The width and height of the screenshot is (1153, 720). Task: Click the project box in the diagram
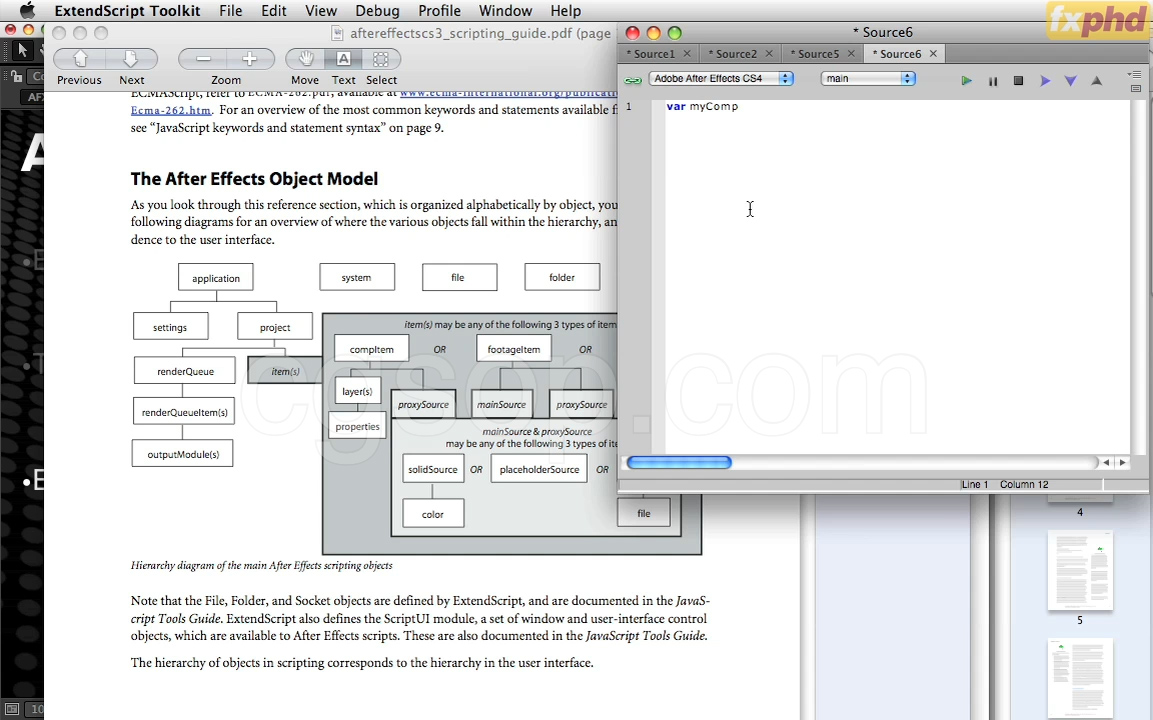[x=275, y=327]
